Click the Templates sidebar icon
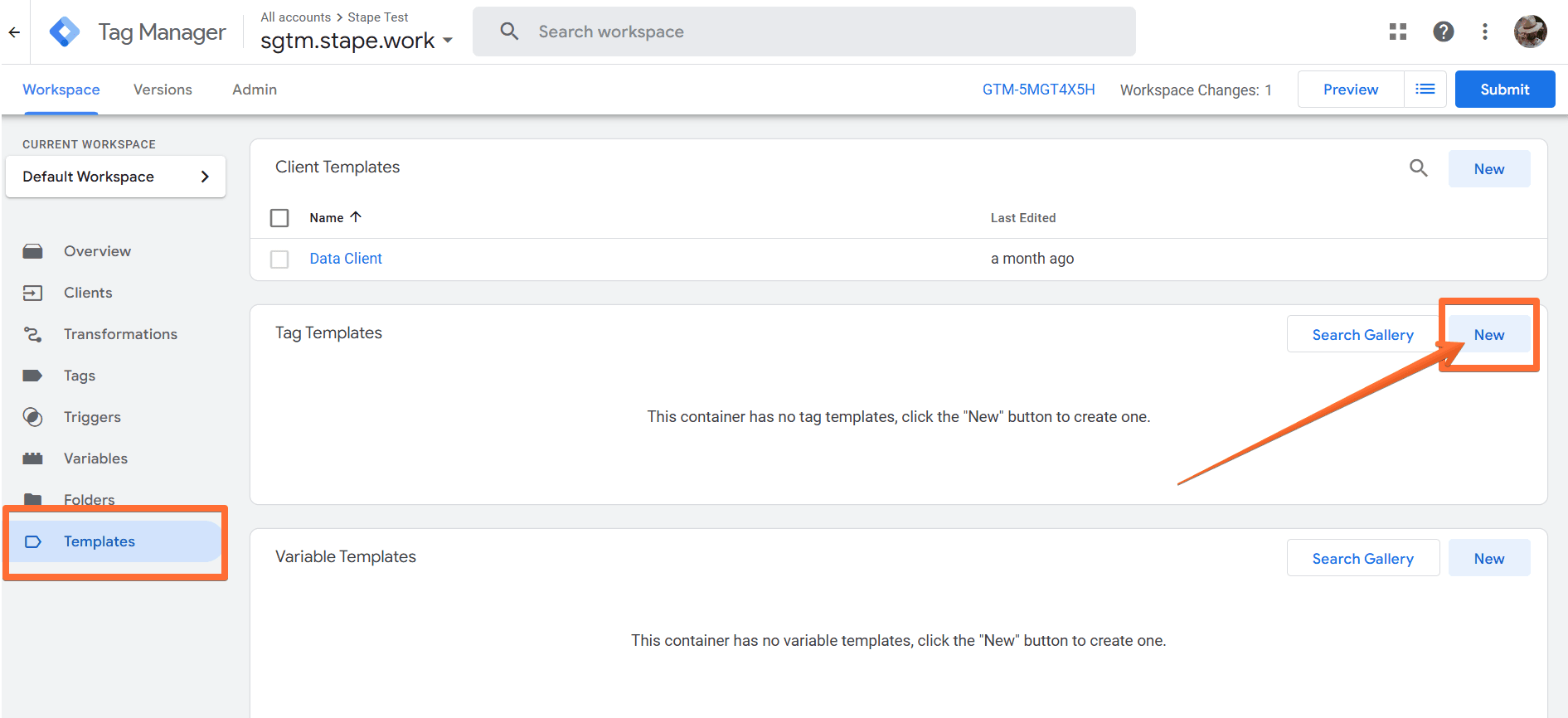Screen dimensions: 1568x718 tap(33, 541)
